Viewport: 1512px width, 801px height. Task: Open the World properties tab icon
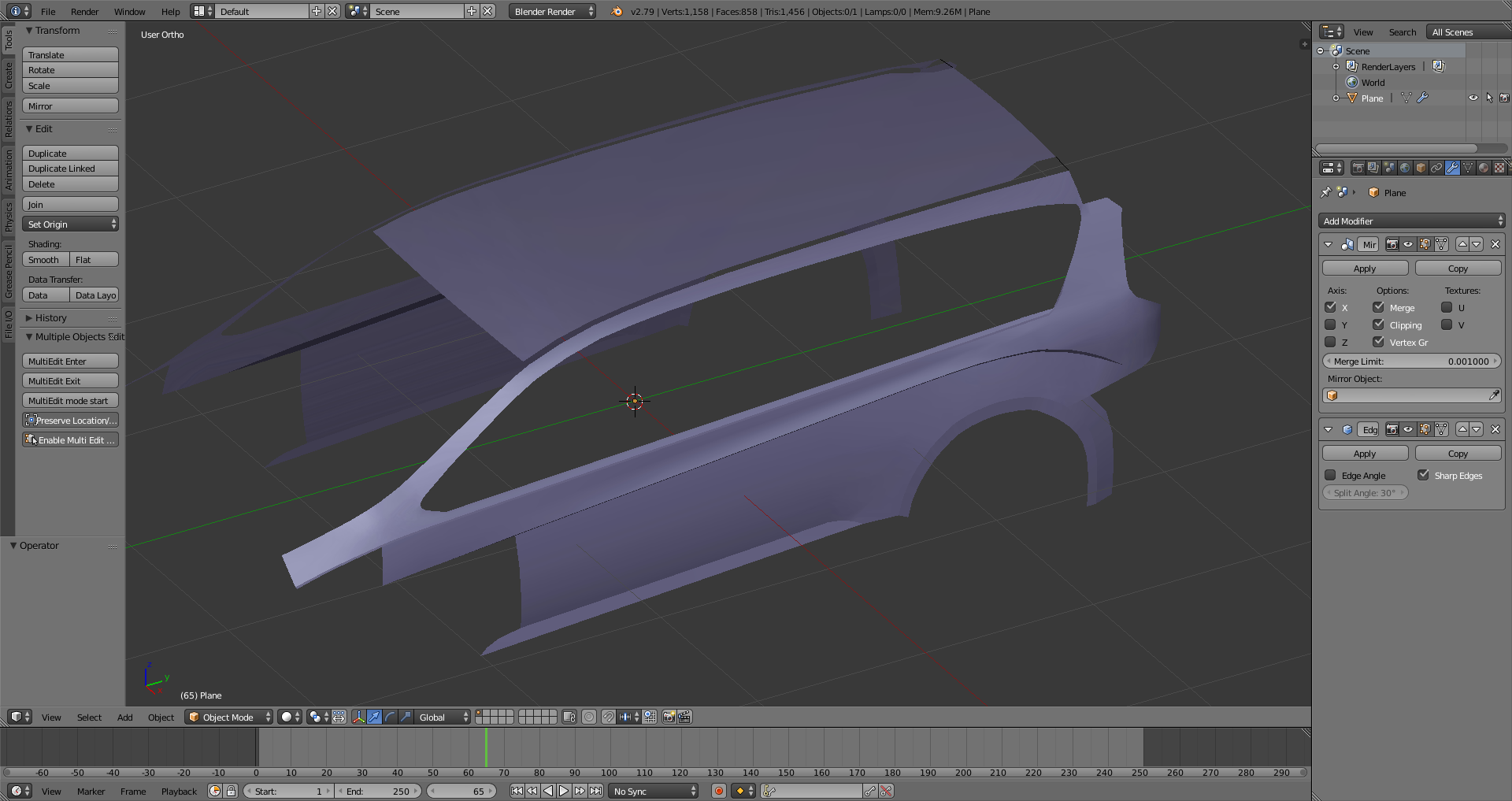(x=1405, y=168)
